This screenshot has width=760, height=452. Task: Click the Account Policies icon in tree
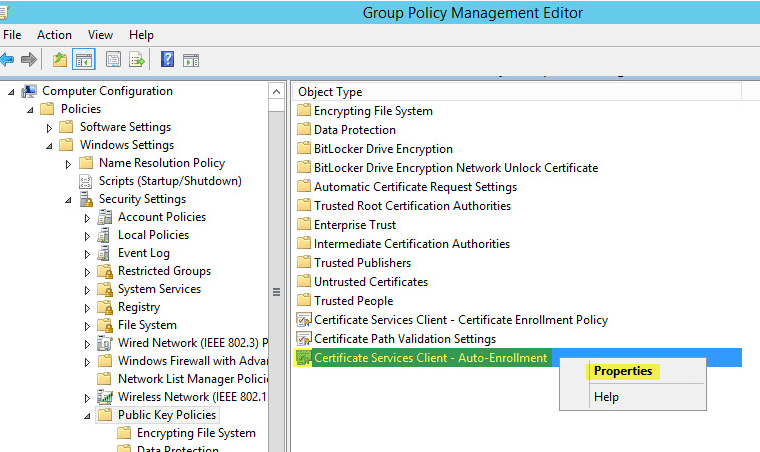click(105, 217)
